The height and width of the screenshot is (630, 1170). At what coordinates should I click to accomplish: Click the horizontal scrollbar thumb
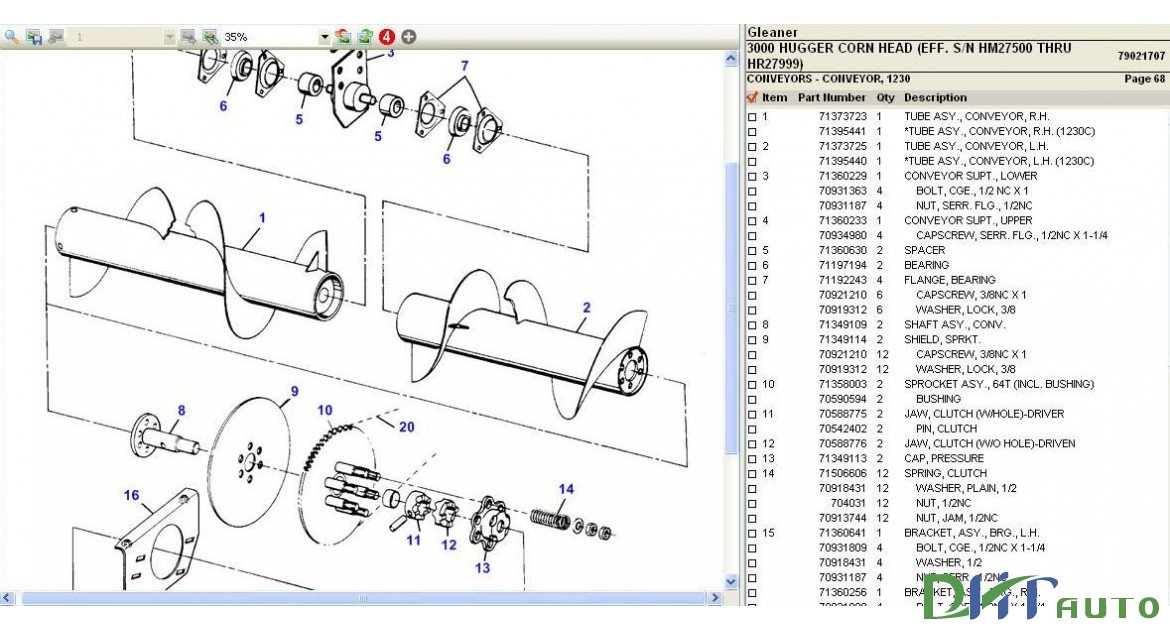[363, 598]
